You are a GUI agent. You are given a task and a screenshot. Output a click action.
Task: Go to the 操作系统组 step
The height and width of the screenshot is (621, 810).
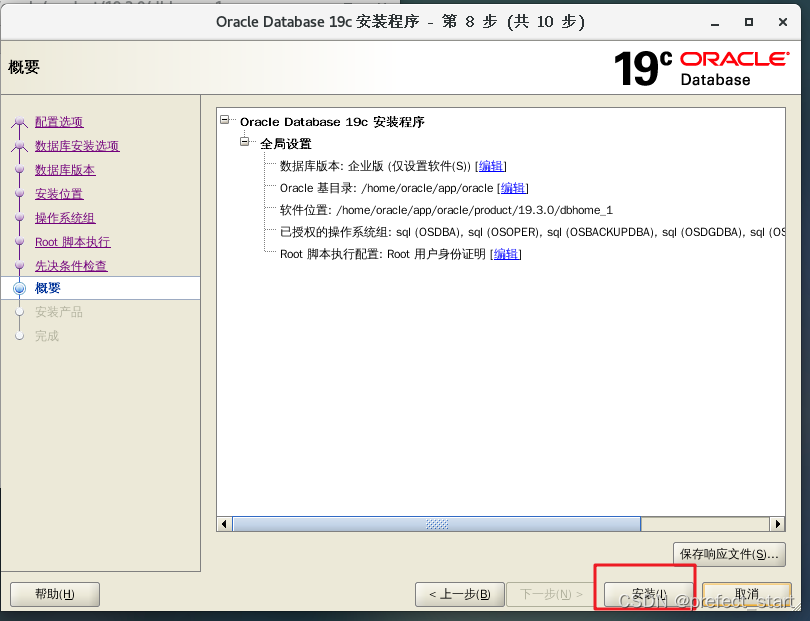[65, 218]
